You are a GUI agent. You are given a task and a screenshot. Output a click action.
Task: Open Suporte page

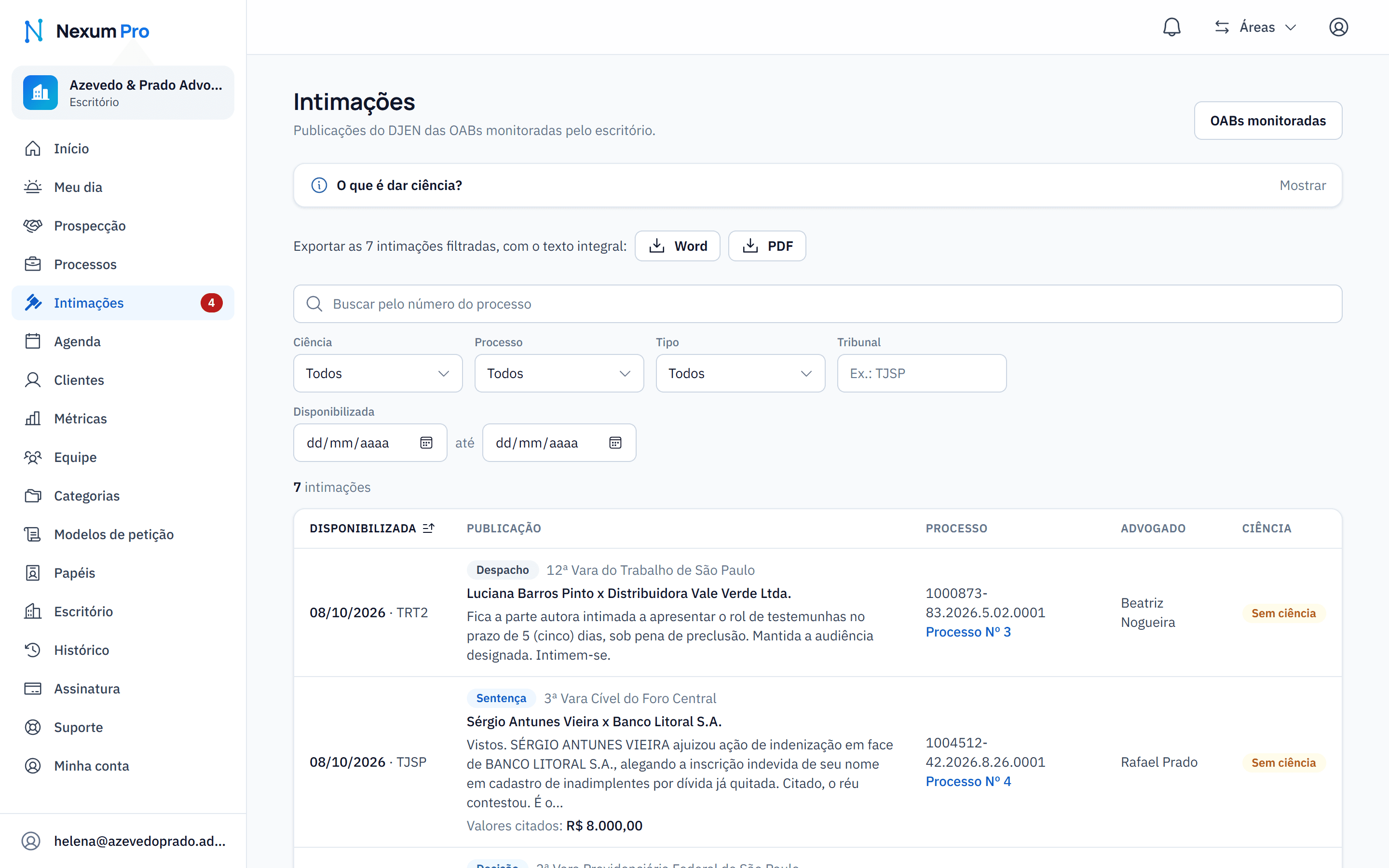pos(123,727)
